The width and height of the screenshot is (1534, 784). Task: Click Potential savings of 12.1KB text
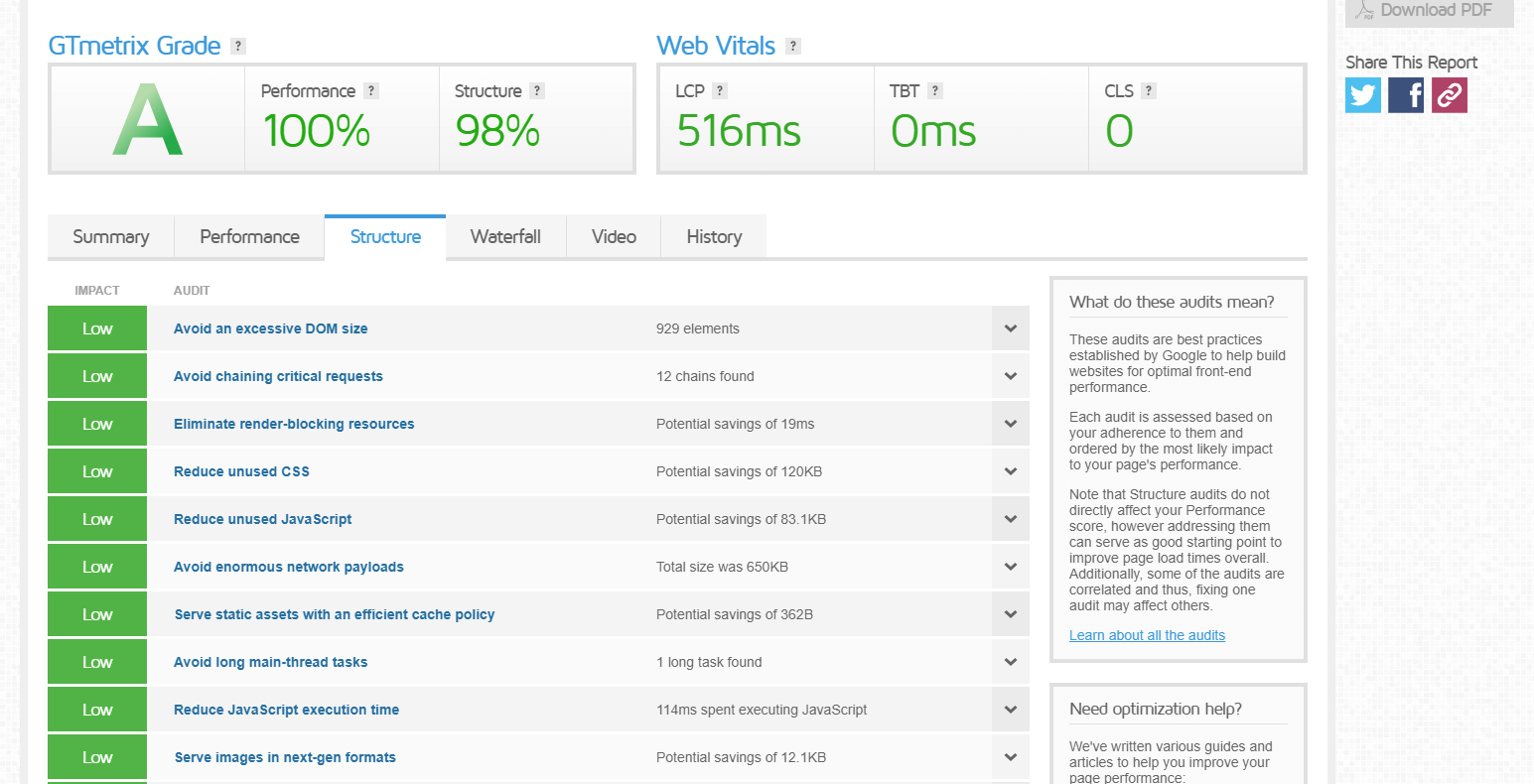(x=741, y=757)
